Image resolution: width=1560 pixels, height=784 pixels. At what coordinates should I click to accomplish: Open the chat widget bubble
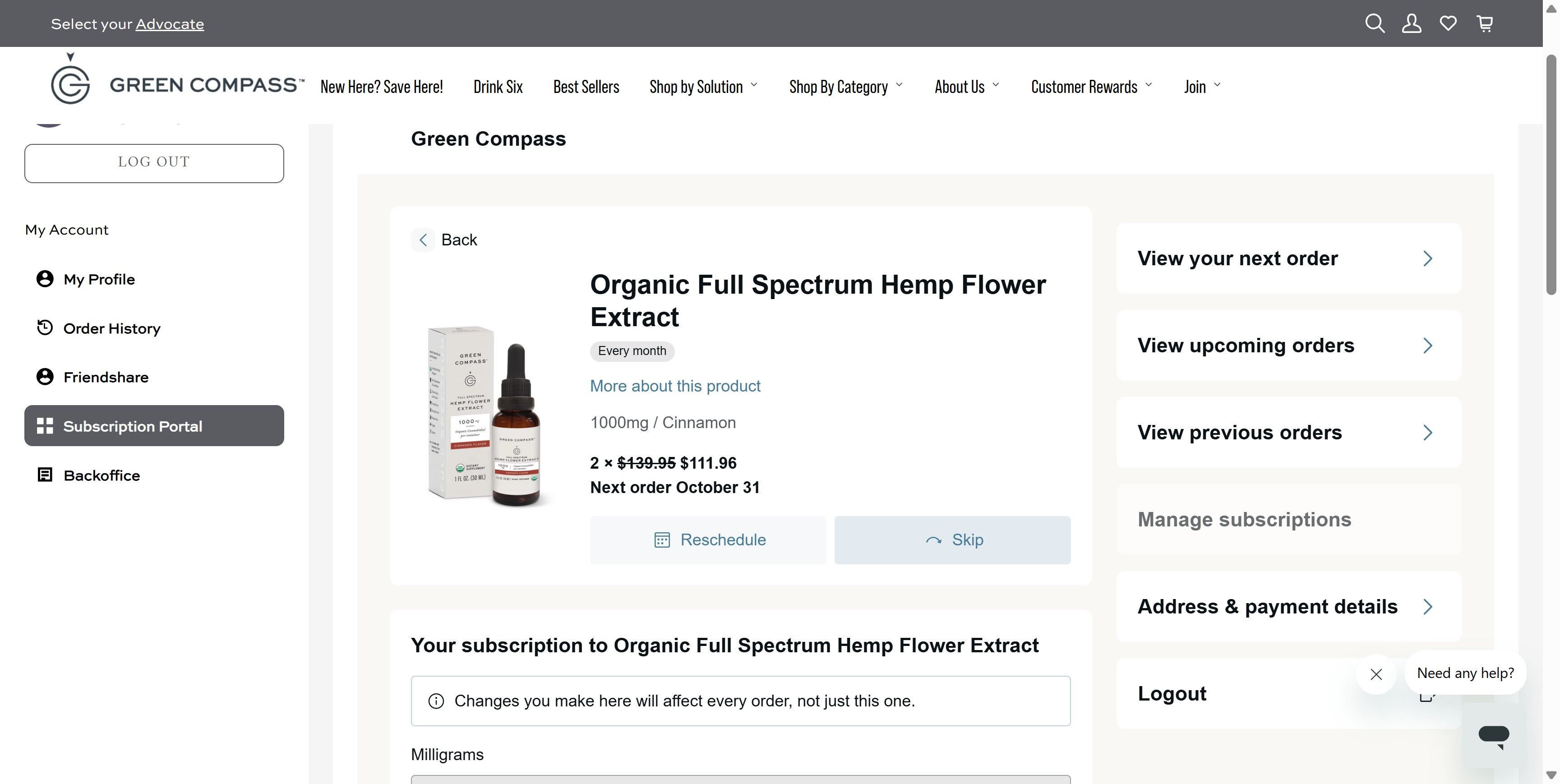[1494, 736]
